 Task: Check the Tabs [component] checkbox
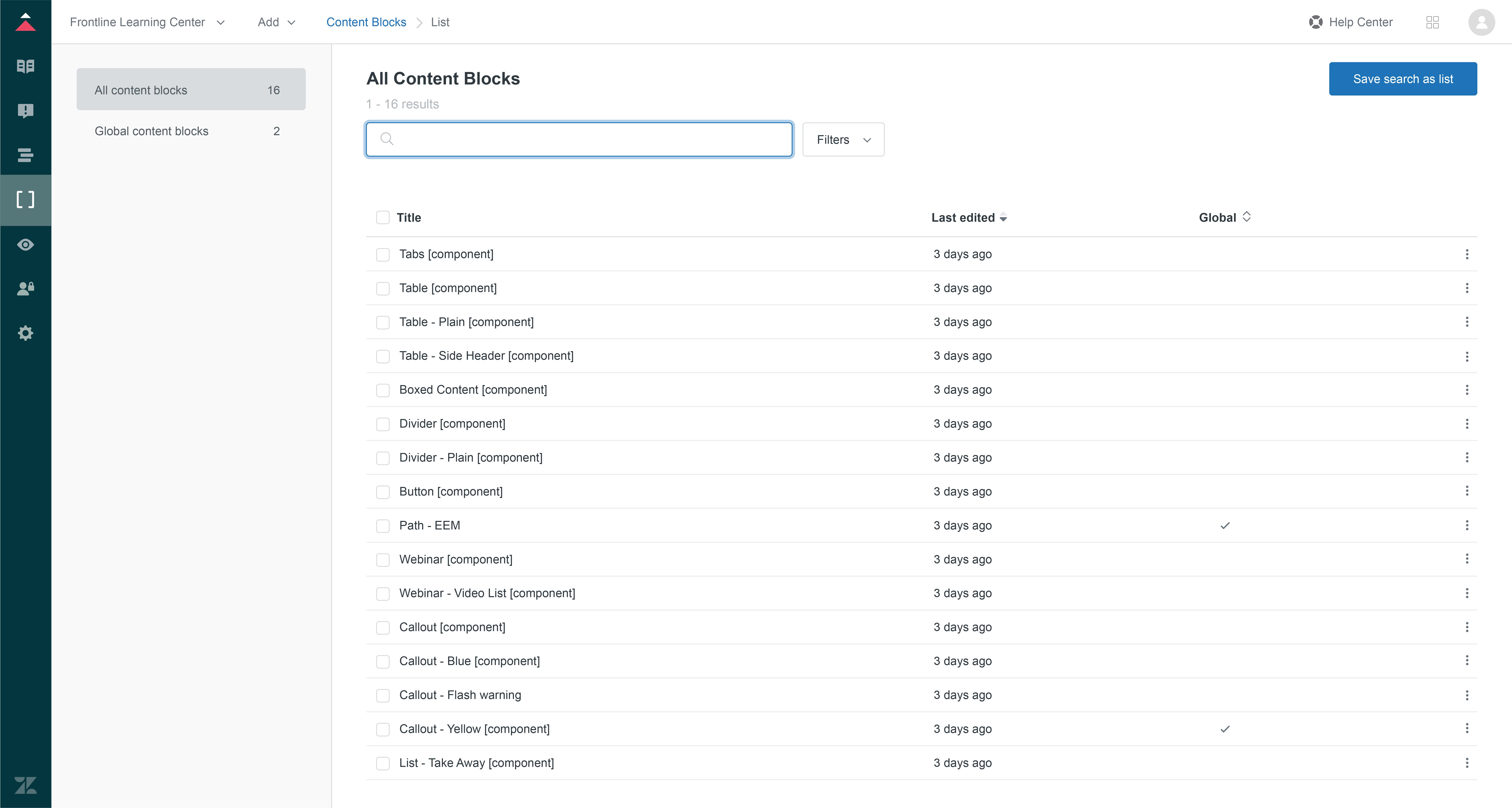coord(383,254)
